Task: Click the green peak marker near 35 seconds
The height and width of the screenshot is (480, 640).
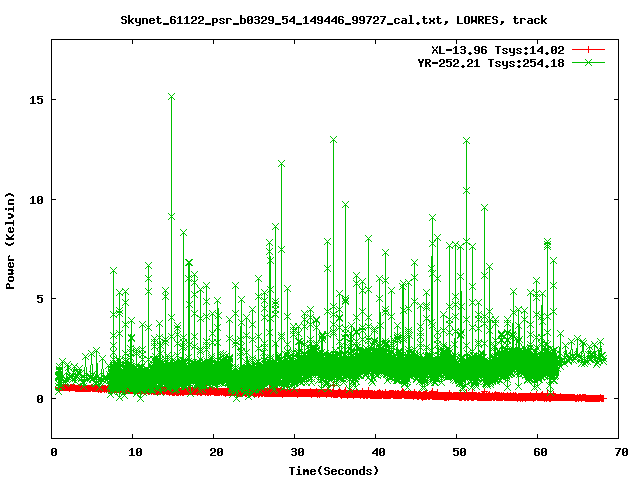Action: [333, 140]
